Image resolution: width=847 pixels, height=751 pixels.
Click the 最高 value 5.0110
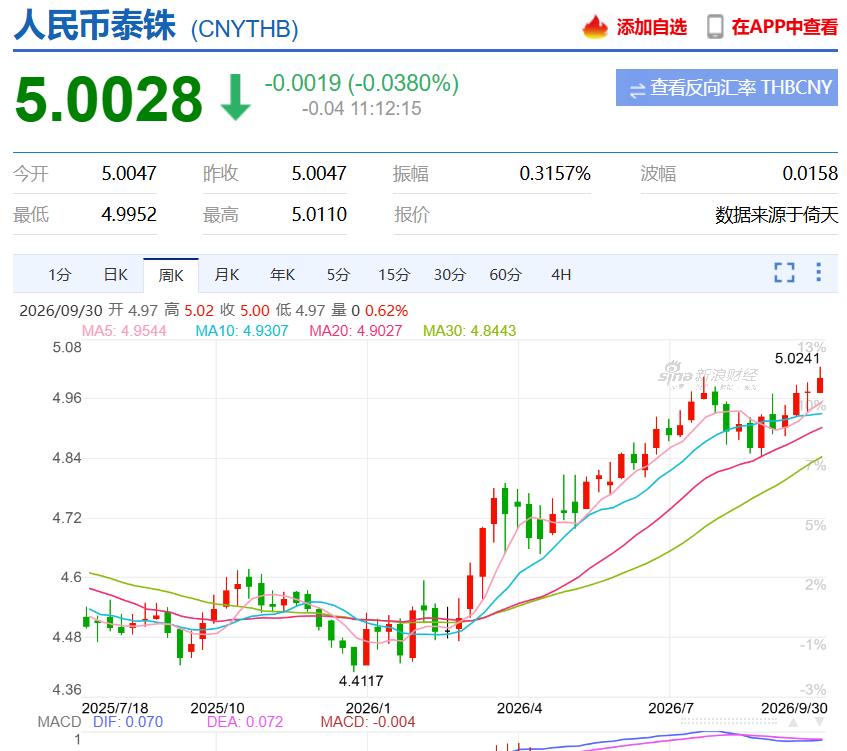(319, 214)
